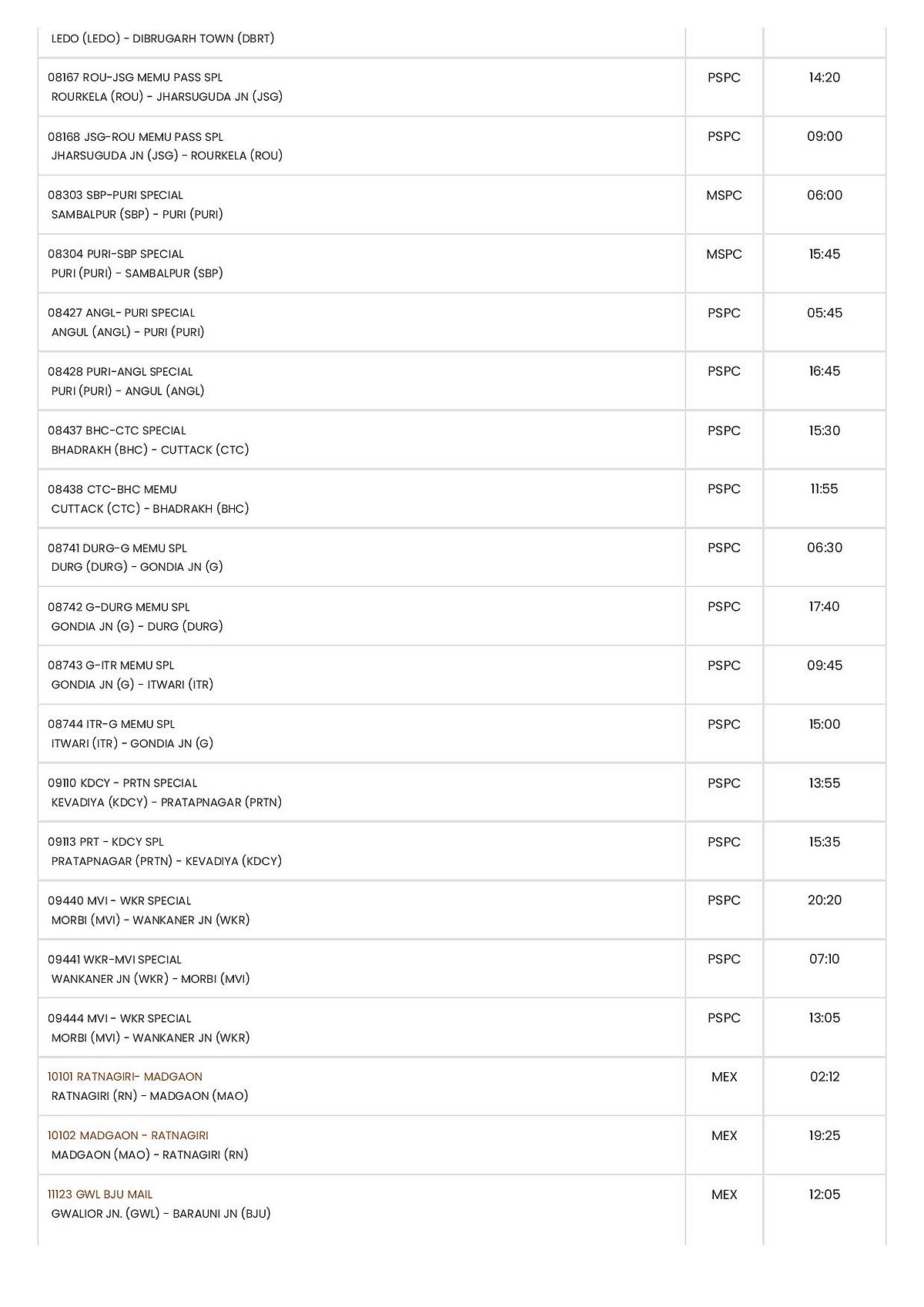
Task: Select the 08428 PURI-ANGL SPECIAL entry
Action: coord(120,372)
